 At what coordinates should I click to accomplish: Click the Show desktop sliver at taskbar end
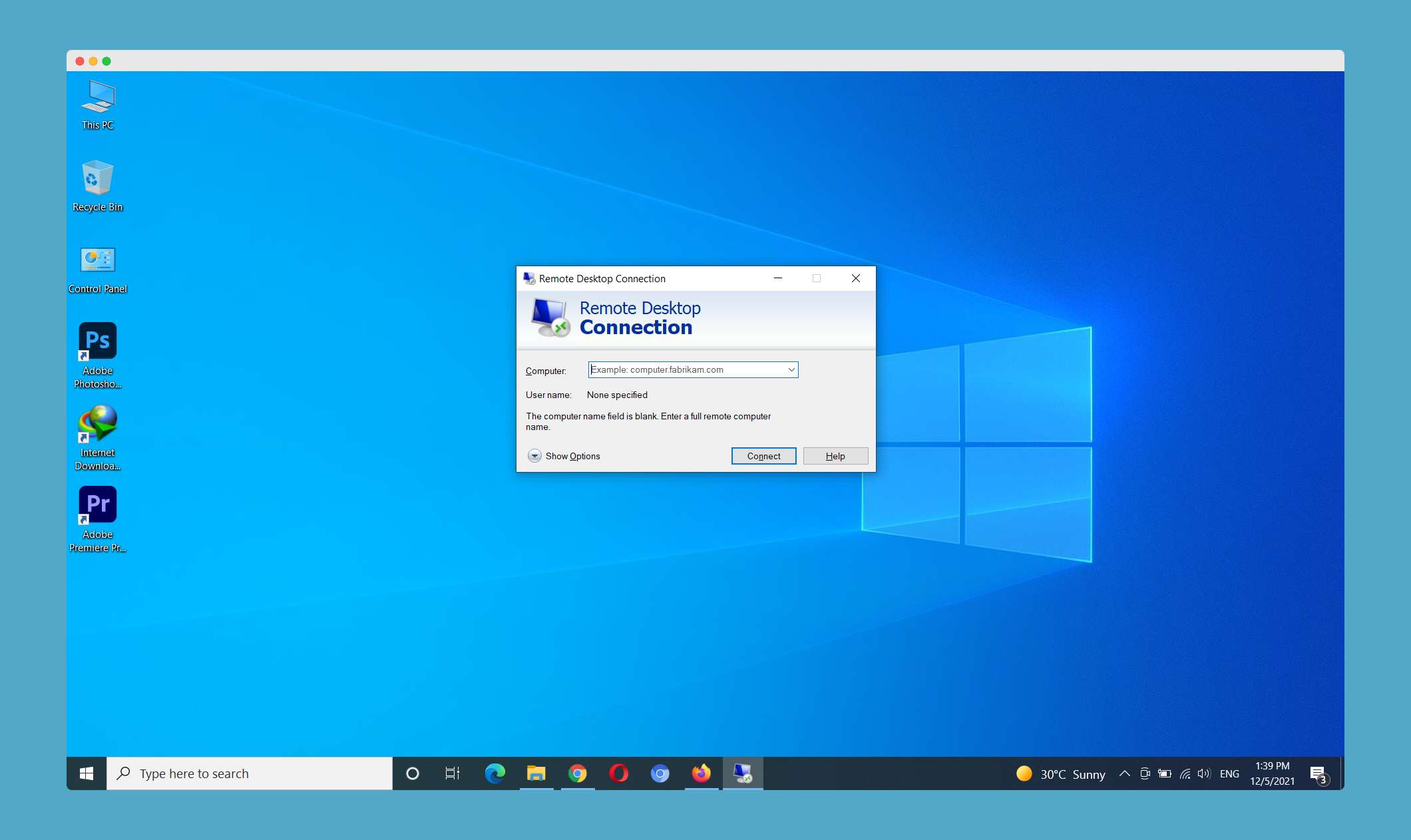click(1341, 773)
